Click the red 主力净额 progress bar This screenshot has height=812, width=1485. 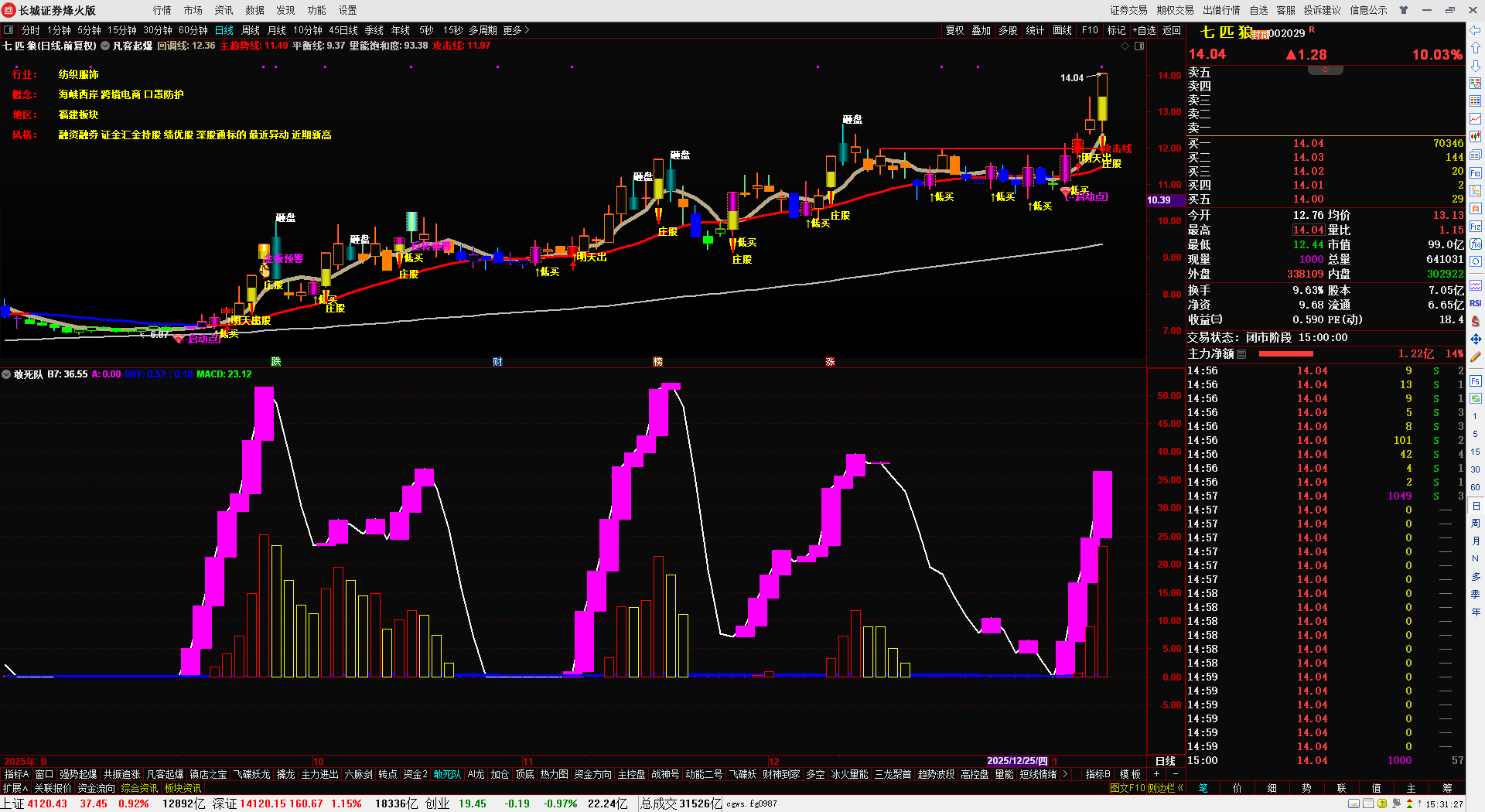[x=1286, y=354]
